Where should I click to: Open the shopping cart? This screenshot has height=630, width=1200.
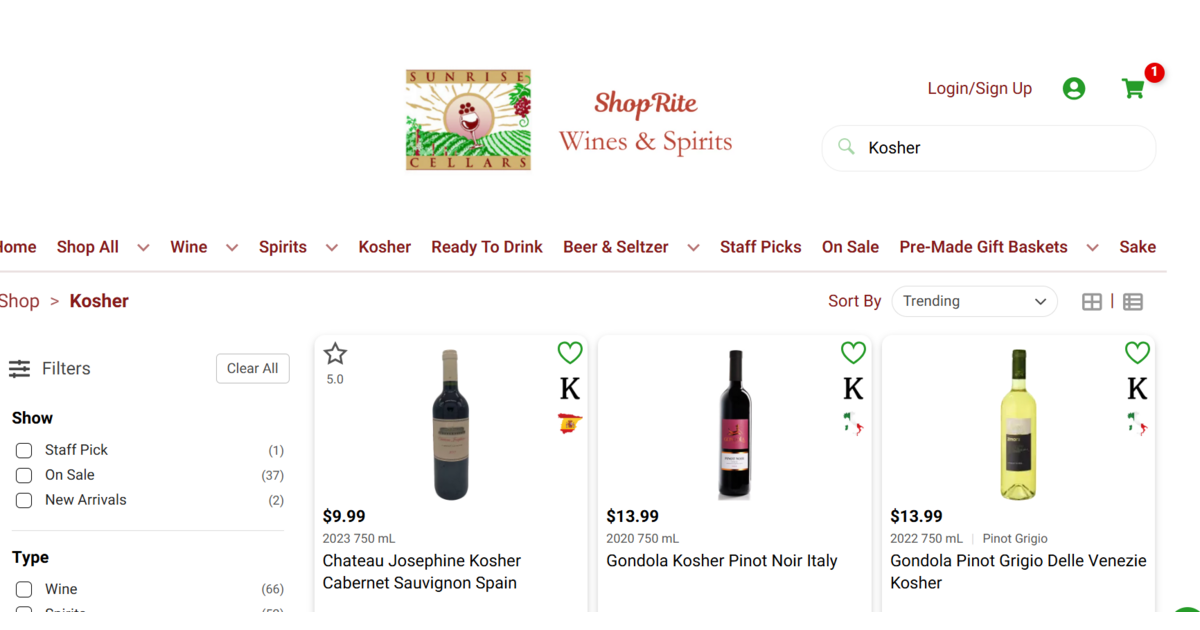pos(1133,88)
